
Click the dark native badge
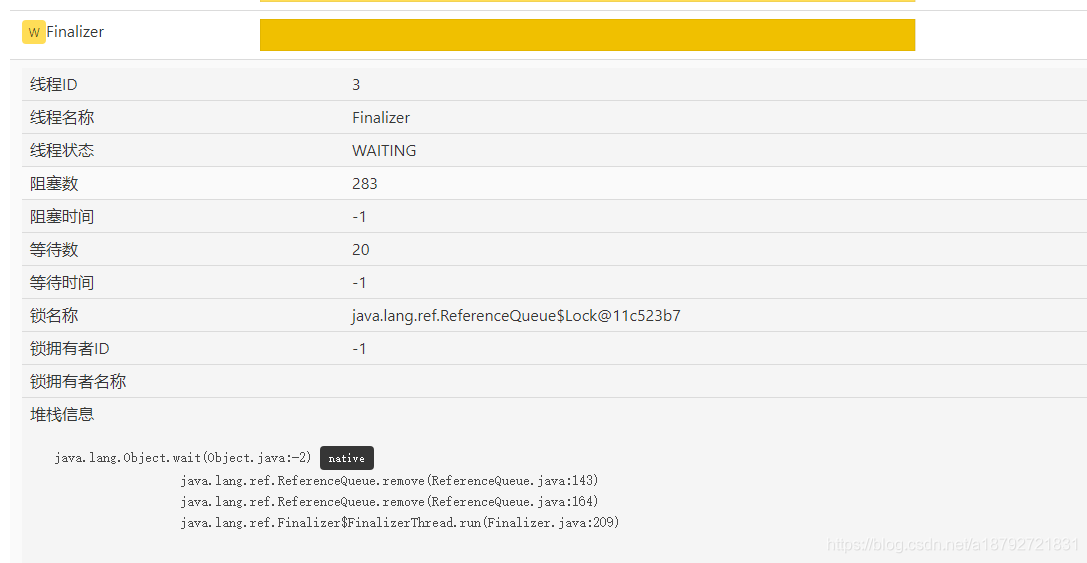click(x=347, y=458)
